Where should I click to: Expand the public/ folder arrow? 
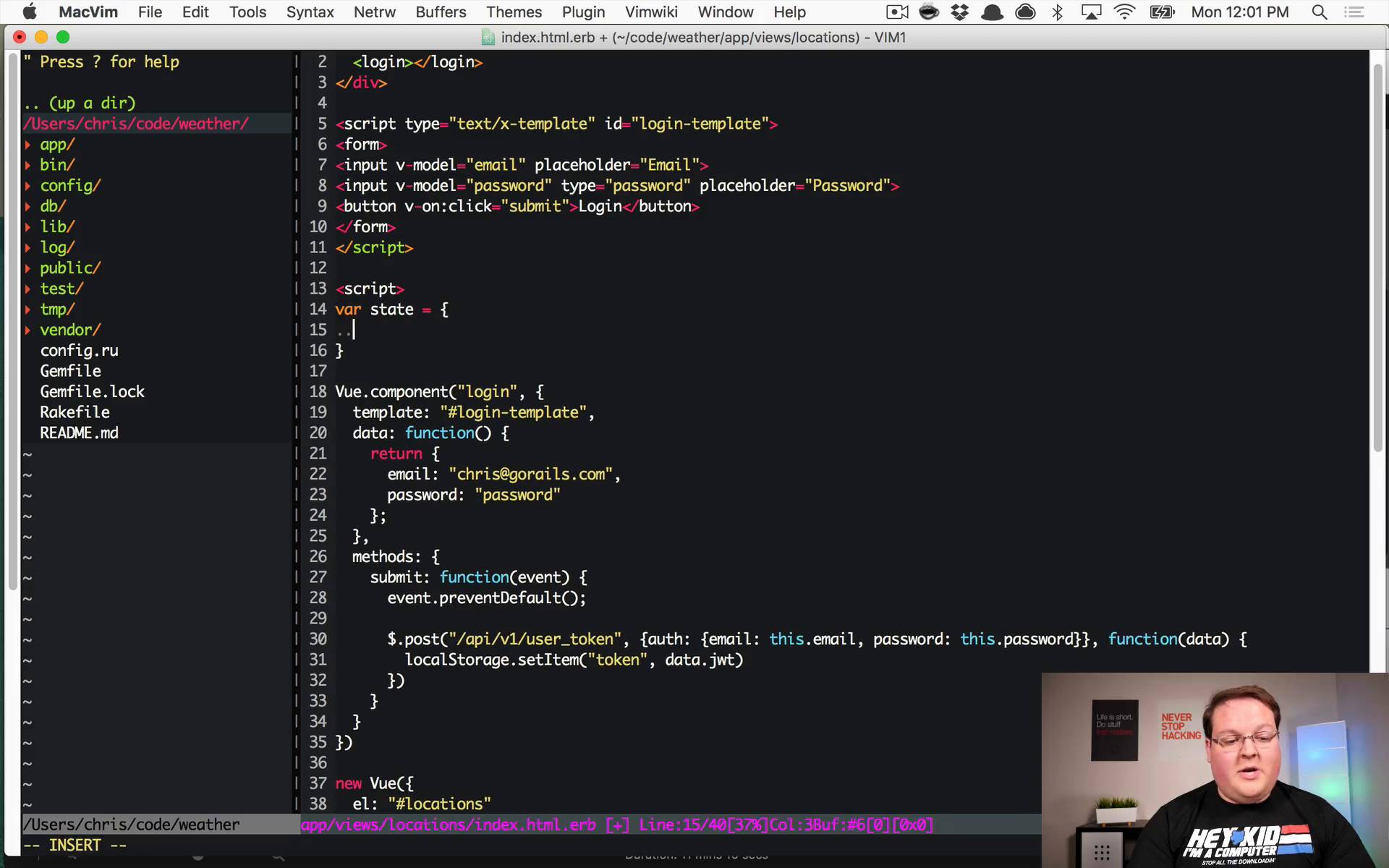[x=27, y=268]
